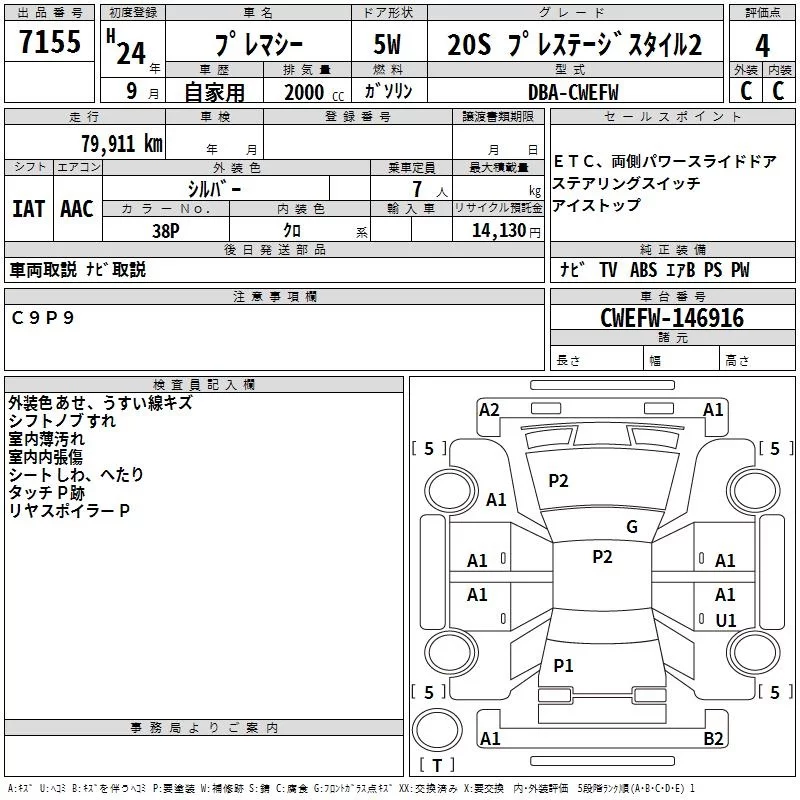This screenshot has width=800, height=800.
Task: Click the interior grade C under 内装
Action: tap(778, 91)
